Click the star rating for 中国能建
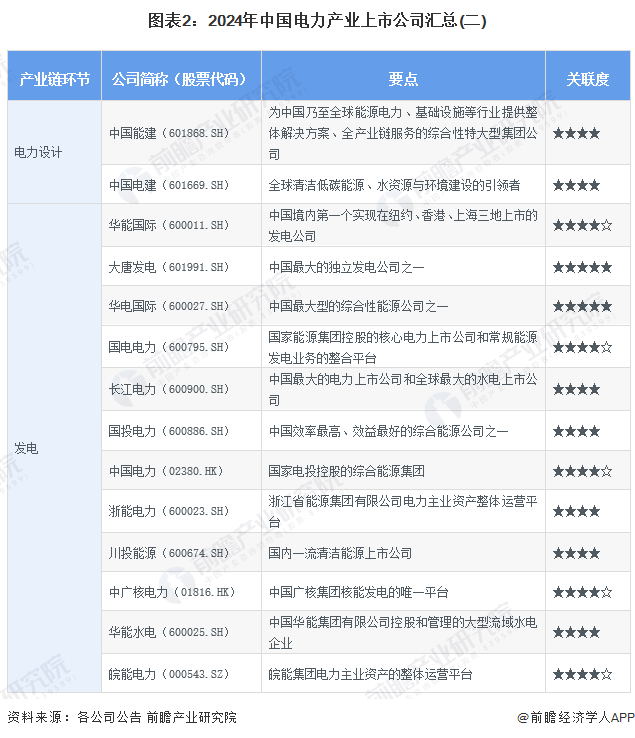This screenshot has width=635, height=738. pyautogui.click(x=576, y=133)
